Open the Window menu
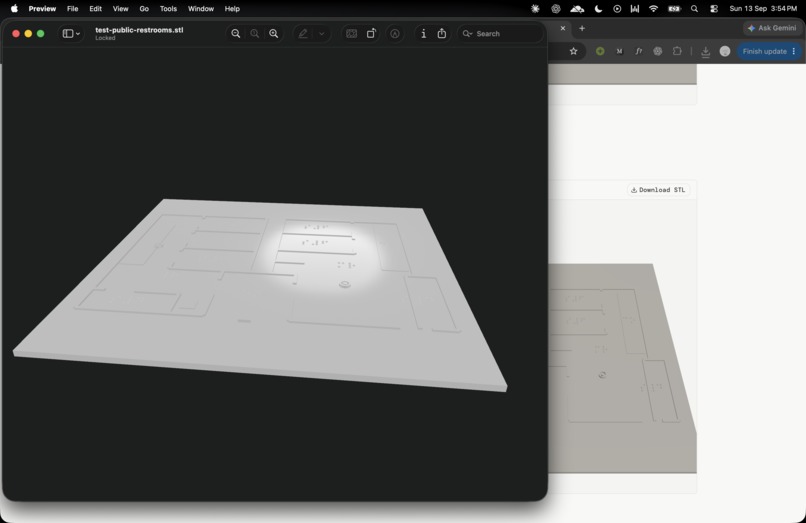The height and width of the screenshot is (523, 806). tap(200, 9)
